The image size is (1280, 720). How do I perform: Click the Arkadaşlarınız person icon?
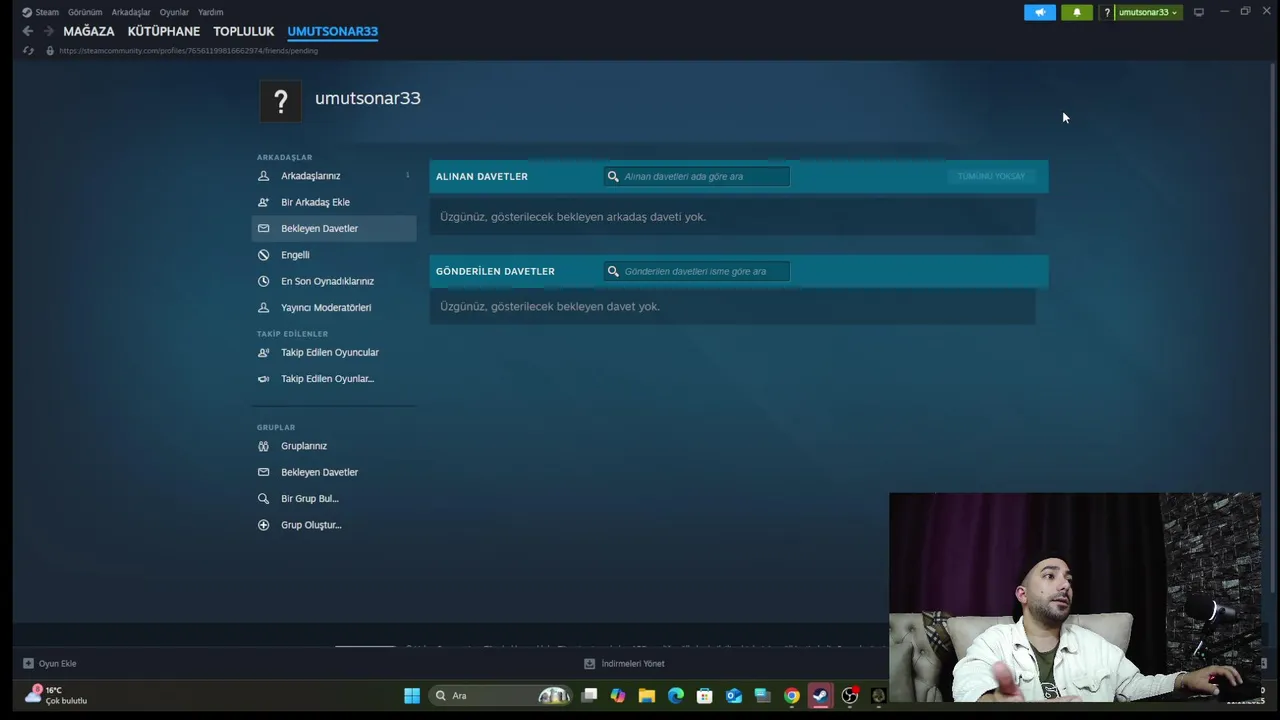[264, 176]
